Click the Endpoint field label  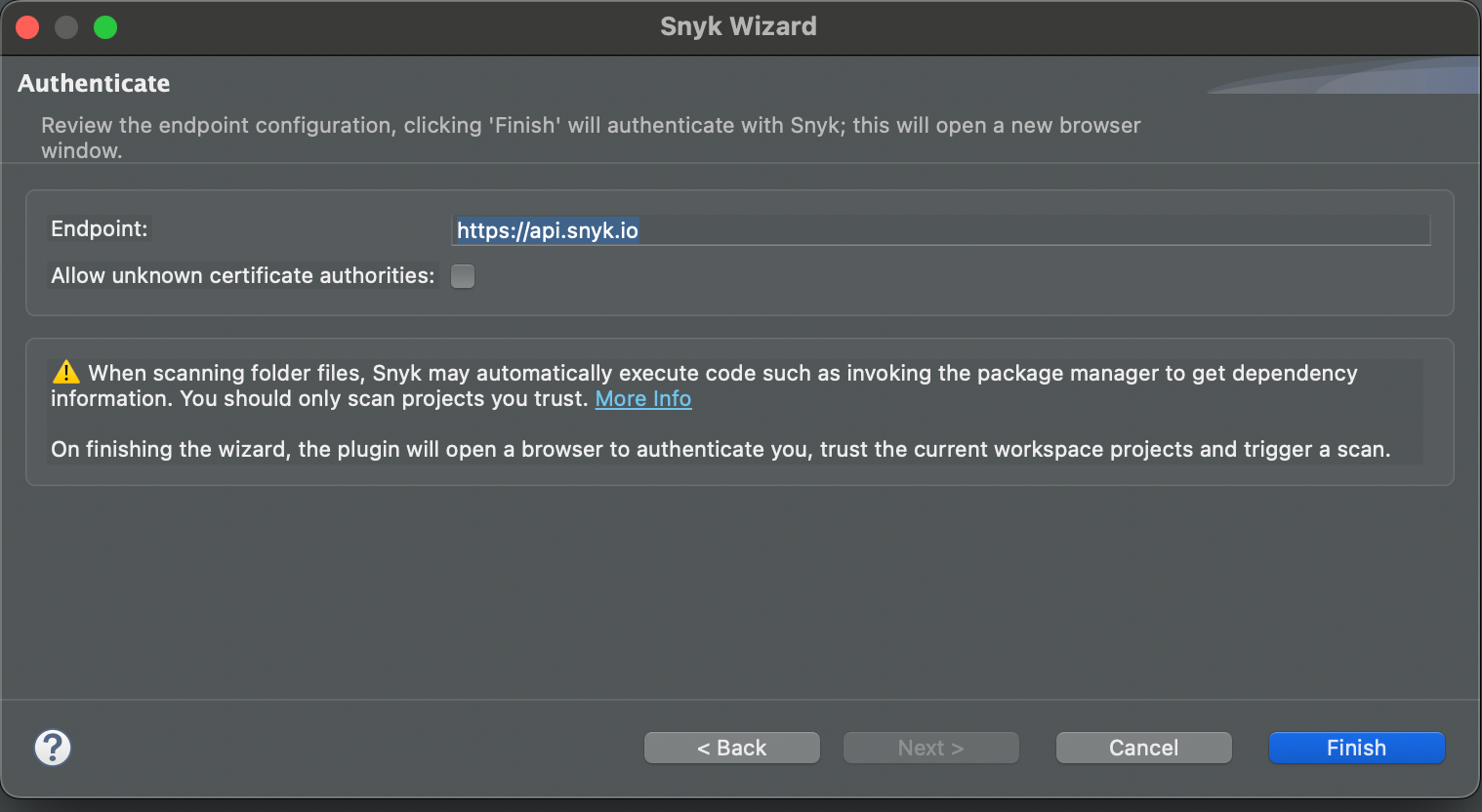point(99,228)
